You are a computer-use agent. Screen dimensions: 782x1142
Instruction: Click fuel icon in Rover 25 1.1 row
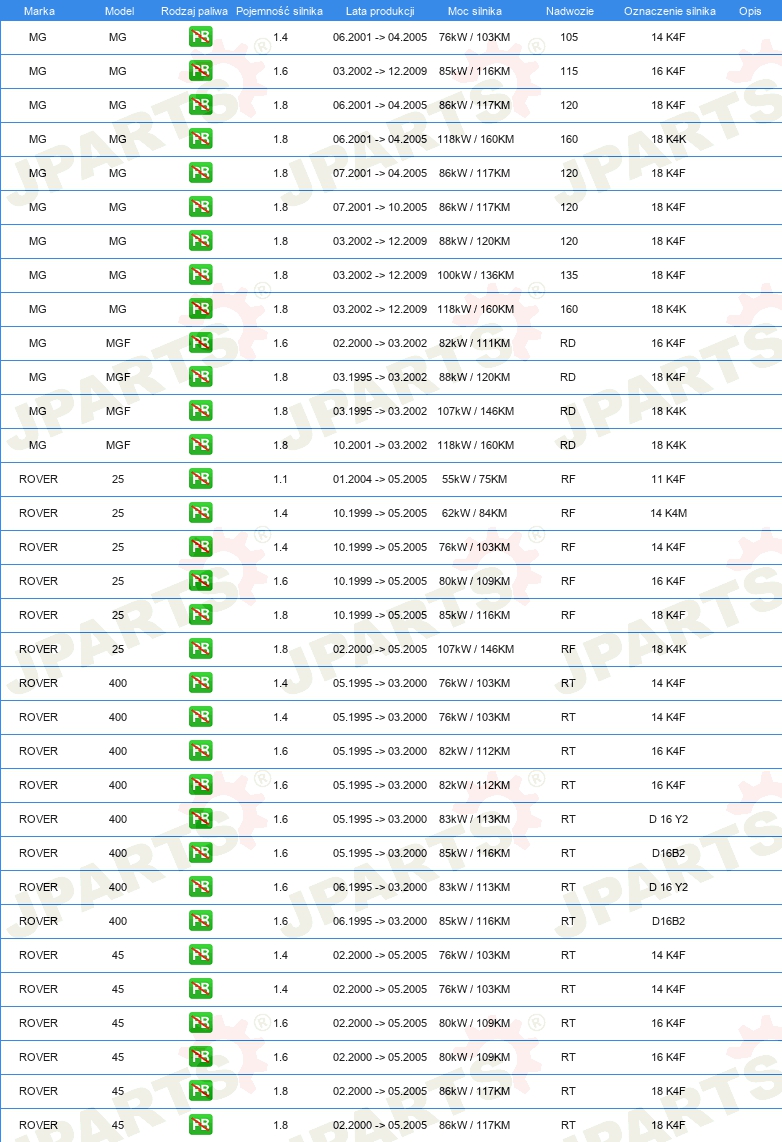coord(200,479)
